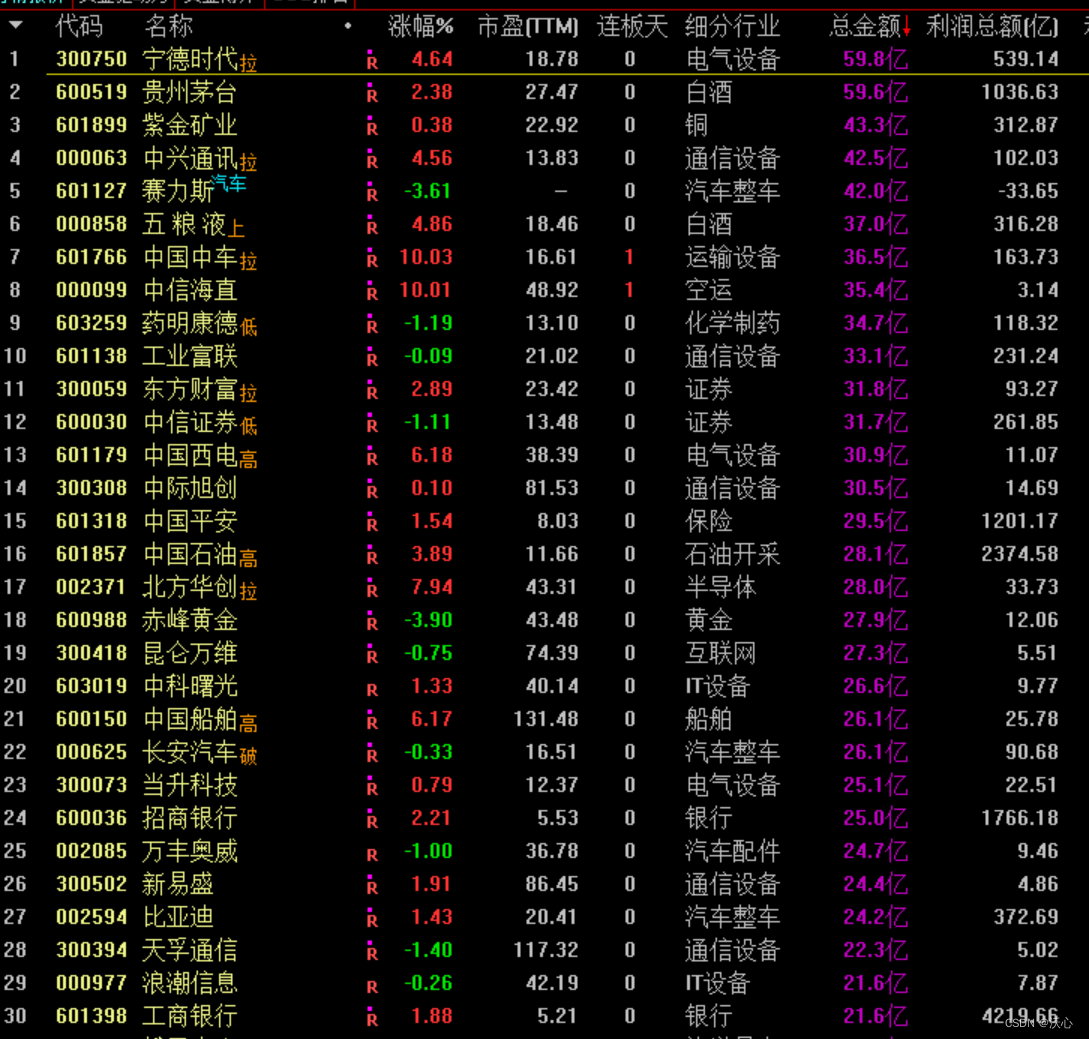
Task: Click the R icon in the 中际旭创 row
Action: (x=372, y=488)
